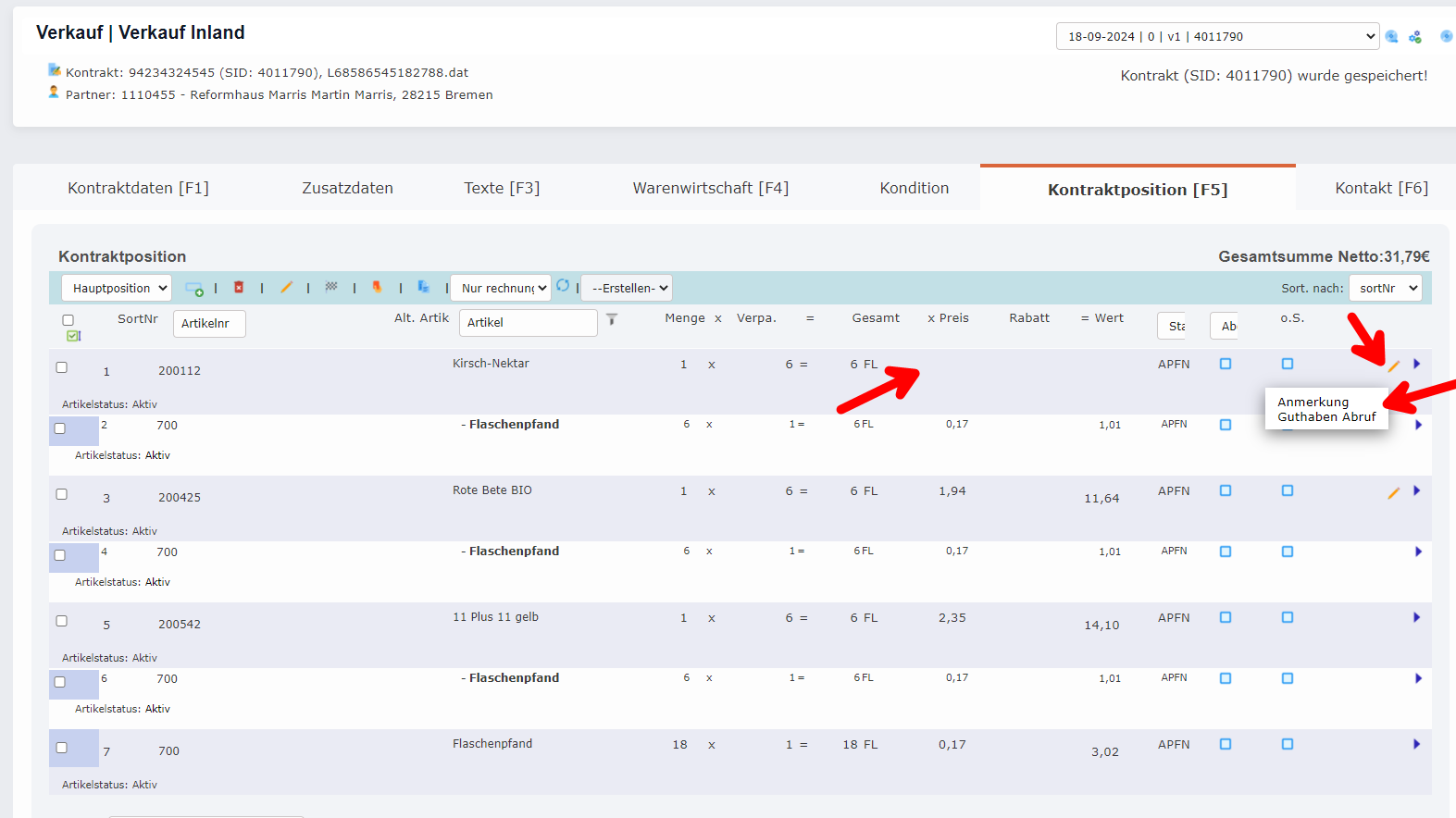Edit Rote Bete BIO row with pencil icon

pyautogui.click(x=1393, y=493)
